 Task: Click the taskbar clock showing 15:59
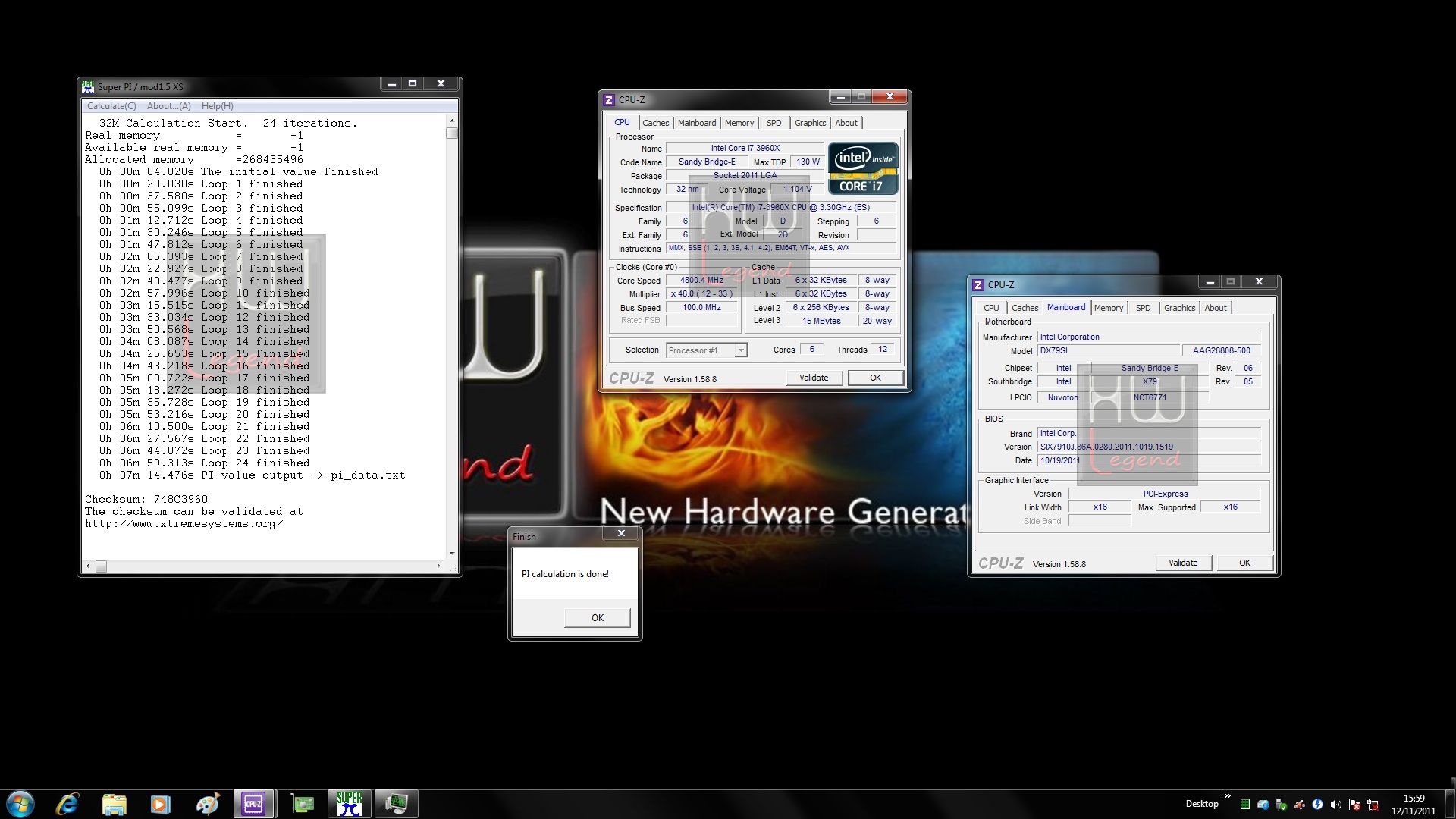1414,804
